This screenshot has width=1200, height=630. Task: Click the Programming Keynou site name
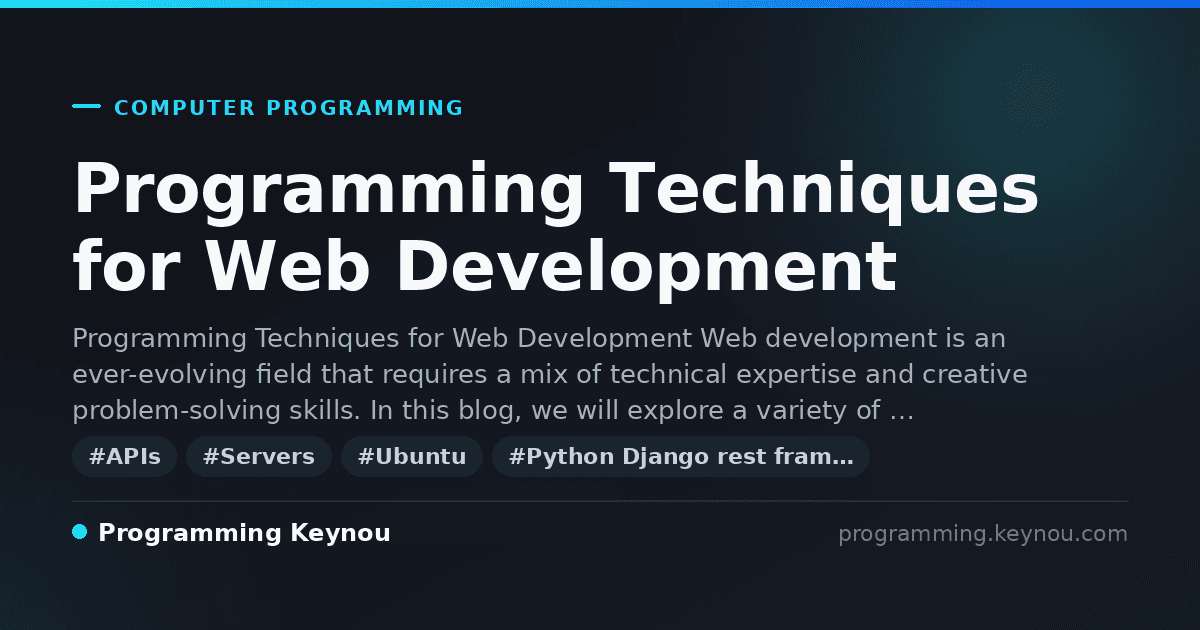pos(244,533)
